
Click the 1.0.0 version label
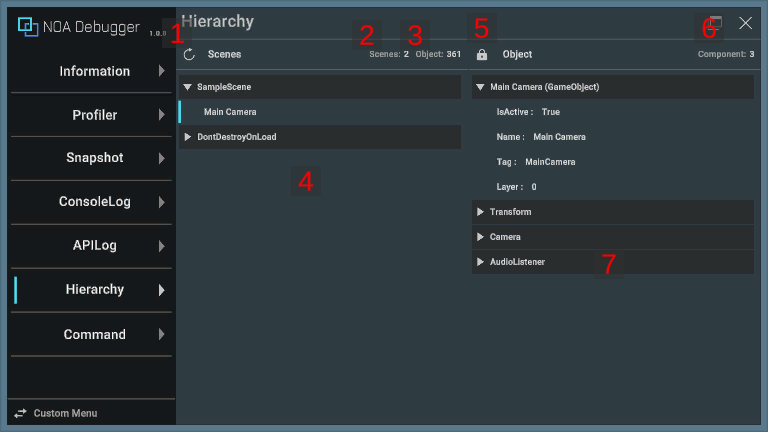[158, 33]
